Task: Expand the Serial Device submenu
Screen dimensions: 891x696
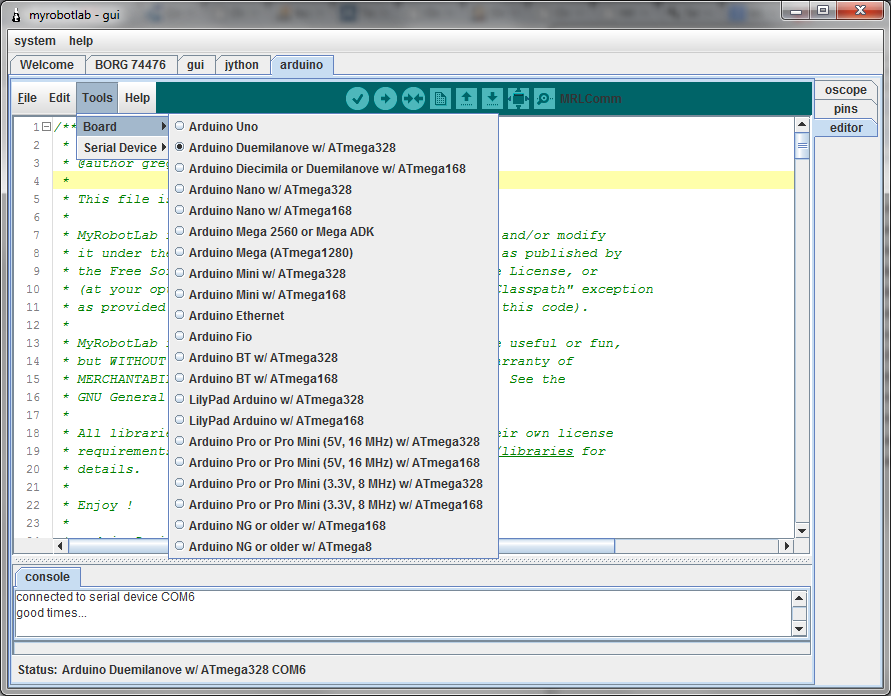Action: click(123, 148)
